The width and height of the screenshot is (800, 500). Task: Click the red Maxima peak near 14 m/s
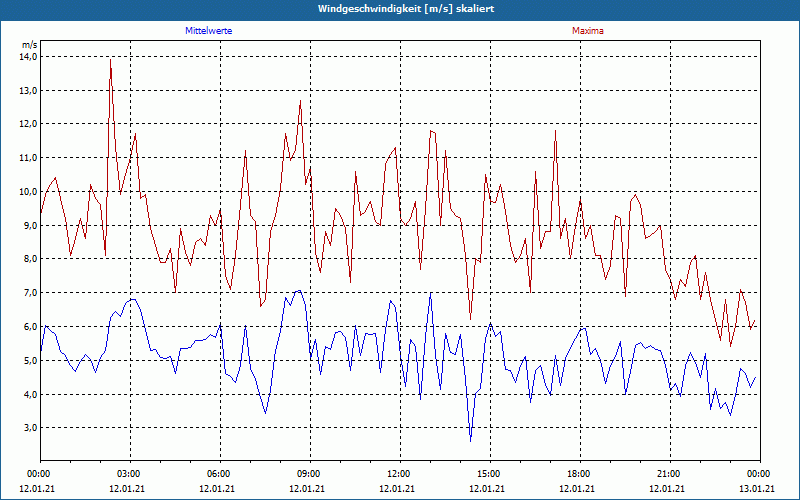tap(110, 60)
